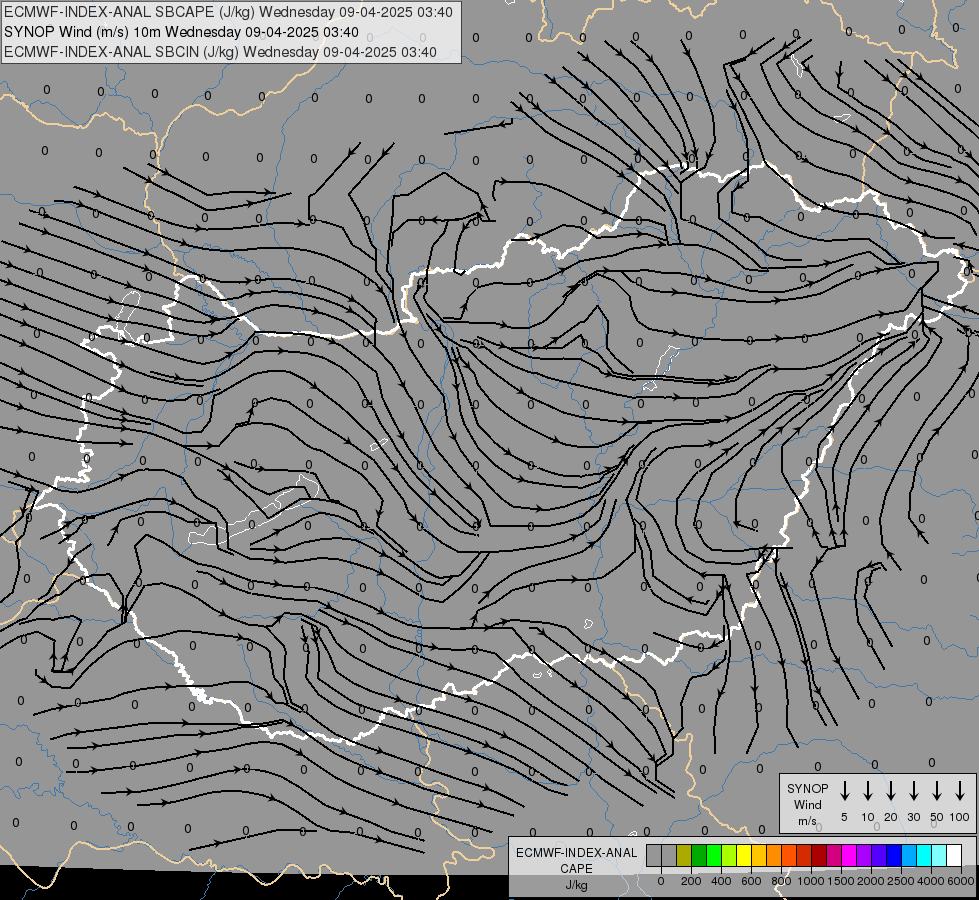Select the sky blue swatch starting at 2500
Viewport: 979px width, 900px height.
coord(908,855)
